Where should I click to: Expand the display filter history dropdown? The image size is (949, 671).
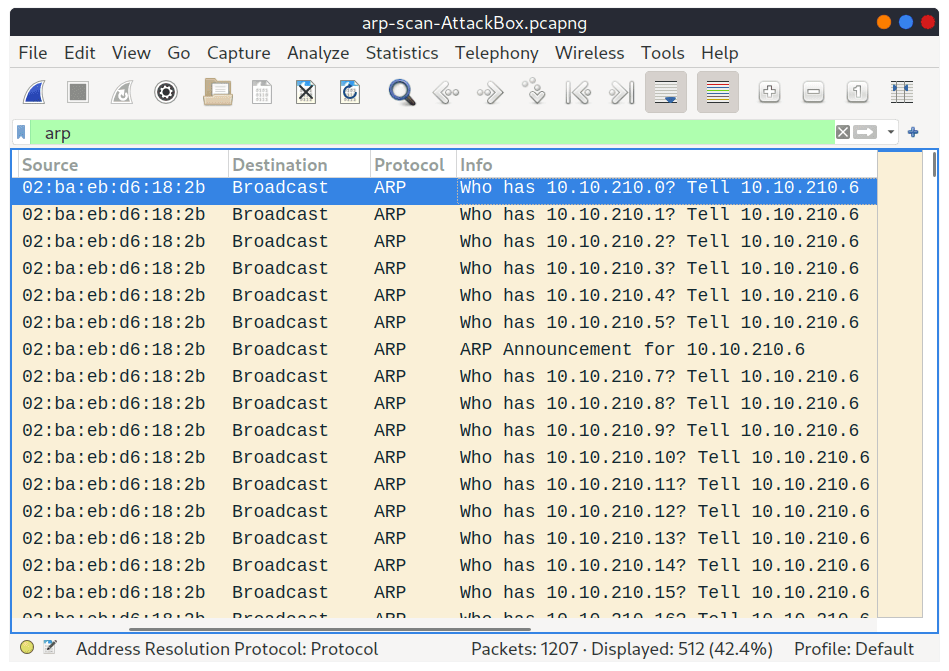pos(891,132)
